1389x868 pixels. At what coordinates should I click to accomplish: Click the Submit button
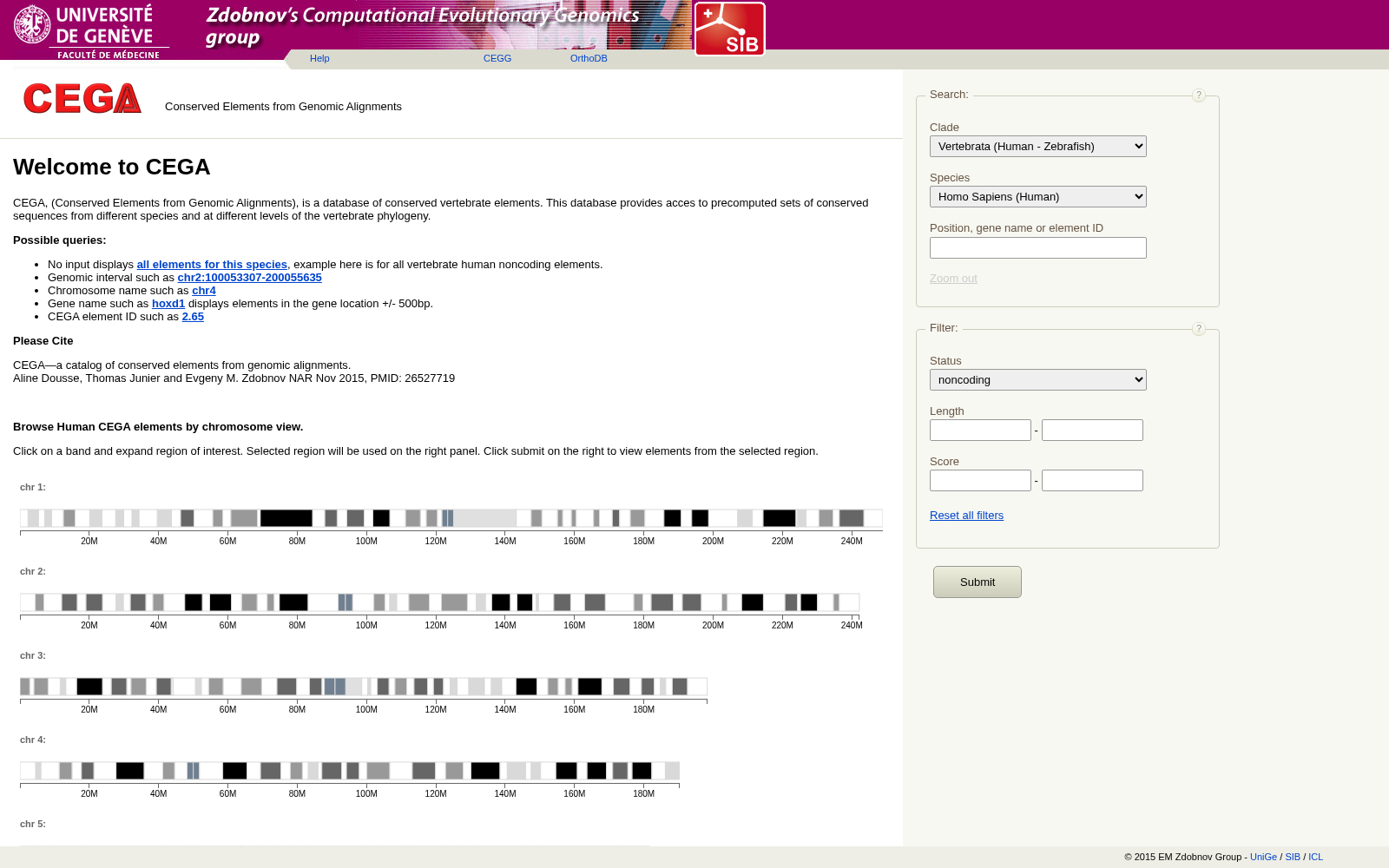[978, 582]
